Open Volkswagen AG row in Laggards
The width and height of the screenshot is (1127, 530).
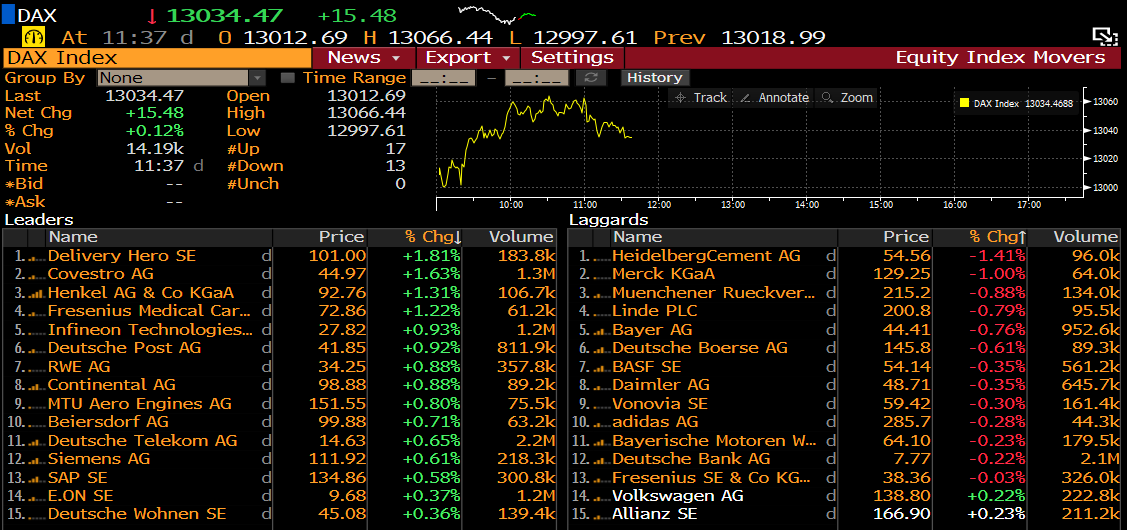(x=678, y=496)
